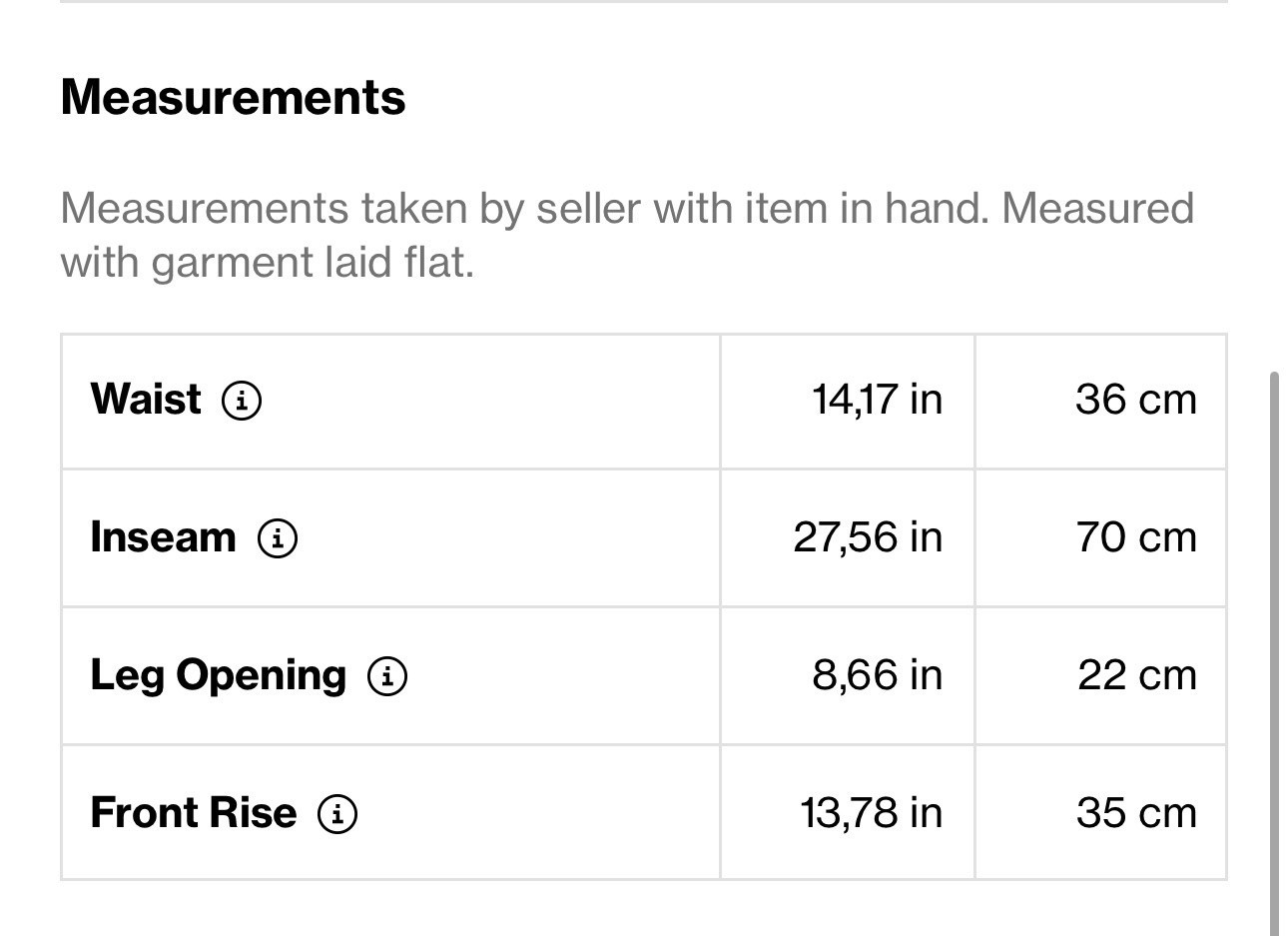Click the 14,17 in waist value

(877, 399)
